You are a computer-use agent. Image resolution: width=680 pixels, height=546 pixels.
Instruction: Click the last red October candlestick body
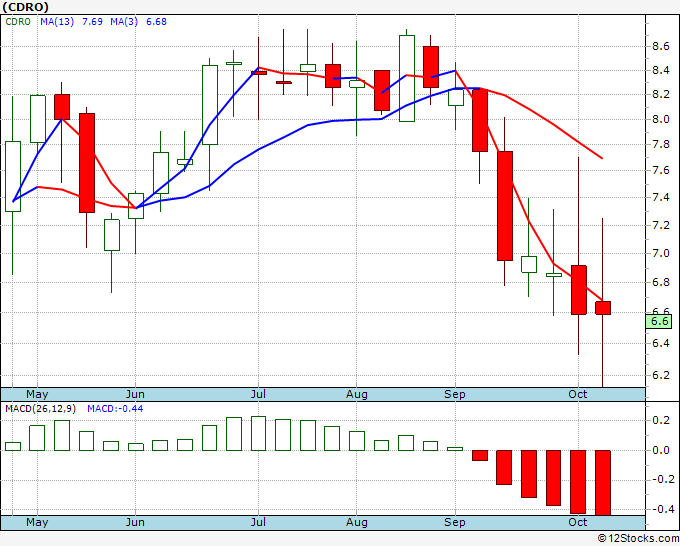[x=603, y=308]
